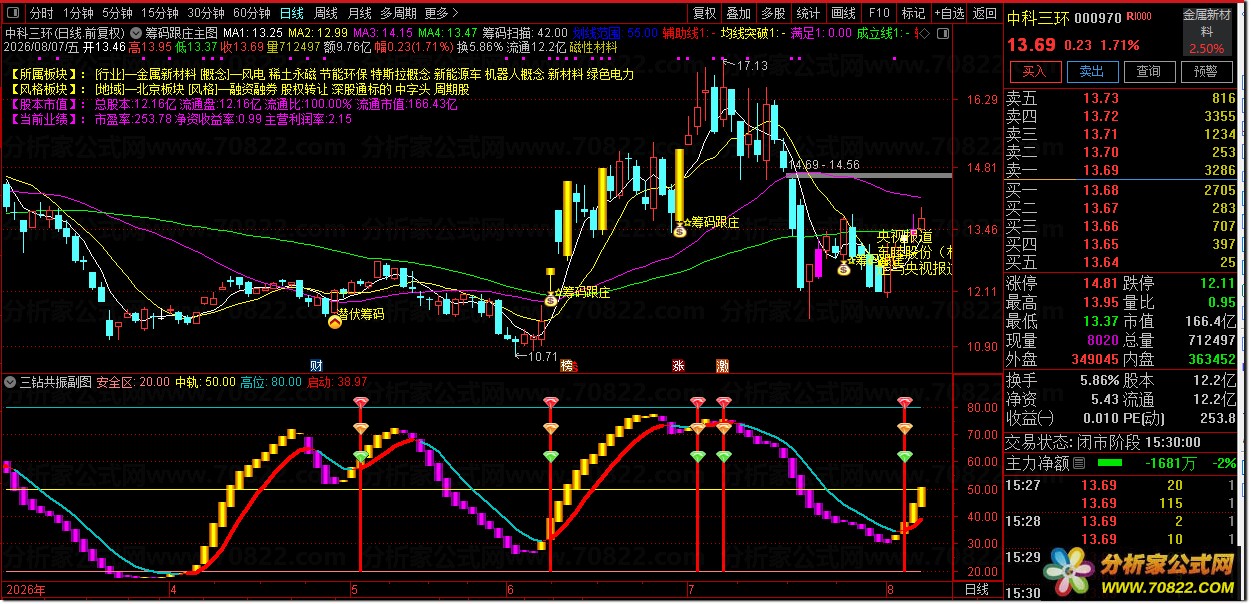1251x604 pixels.
Task: Click the 预警 alert button
Action: [1207, 71]
